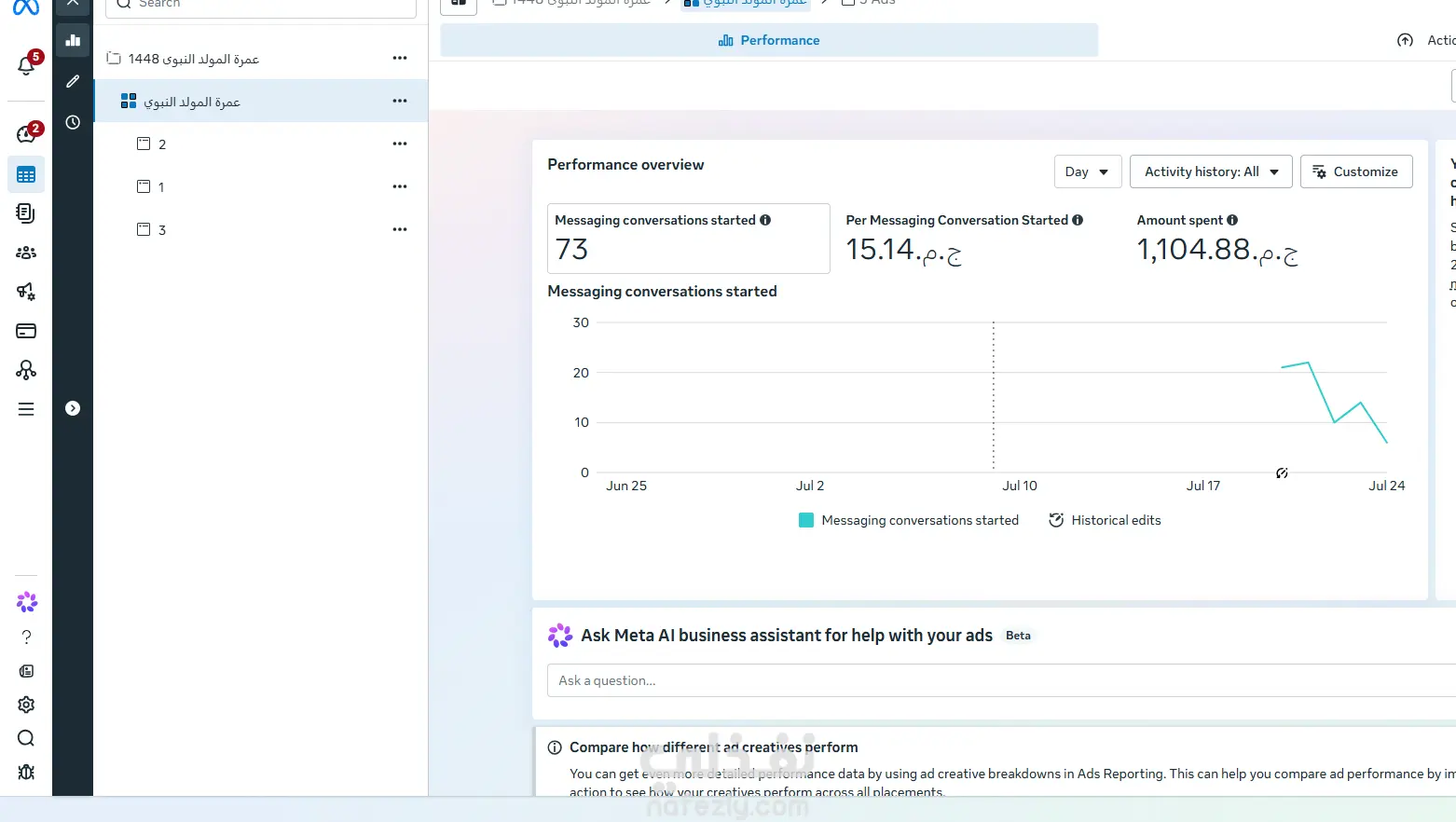Screen dimensions: 1456x822
Task: Select the History clock icon in dark sidebar
Action: click(73, 122)
